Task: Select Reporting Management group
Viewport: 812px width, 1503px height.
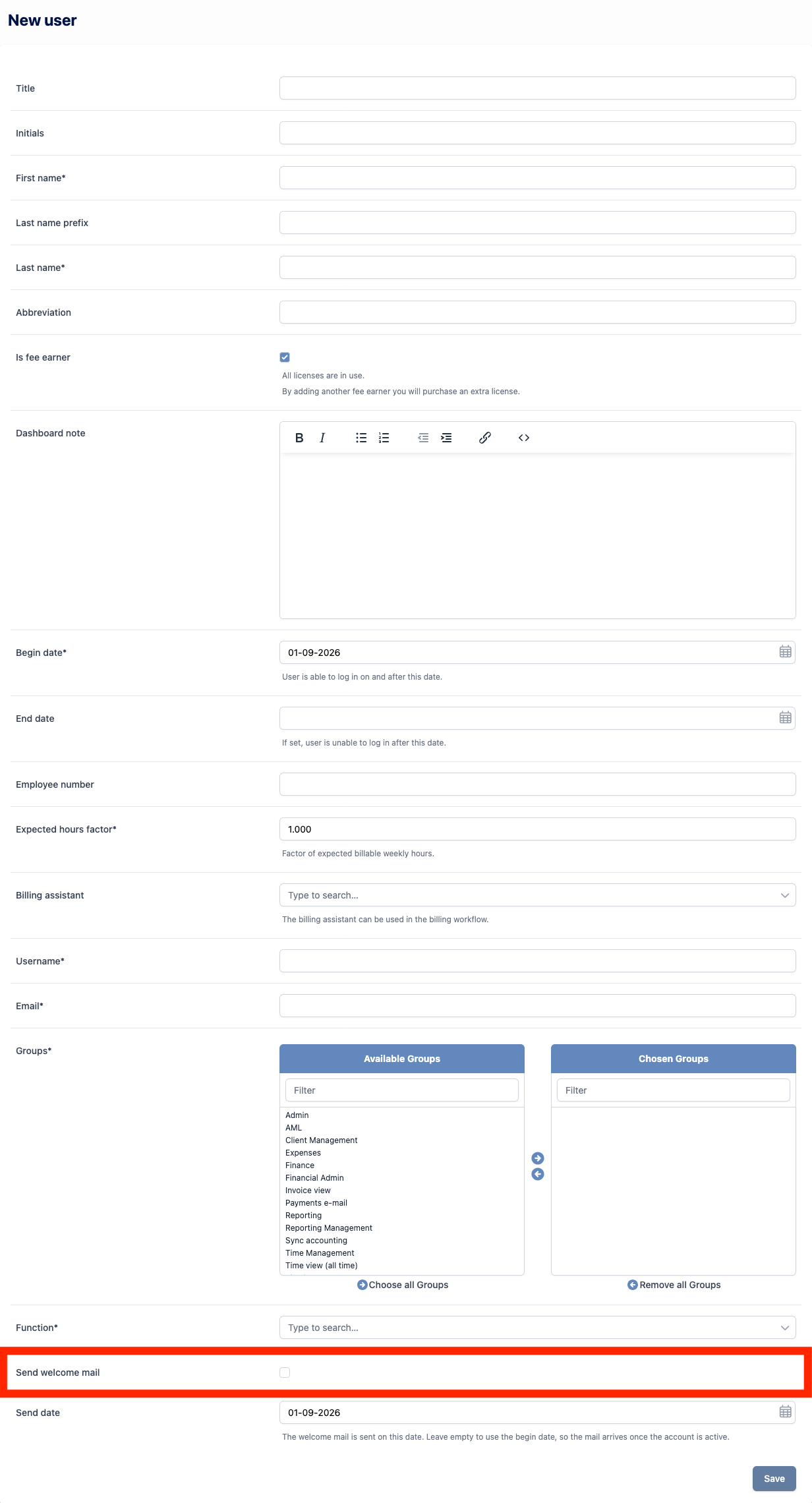Action: pyautogui.click(x=329, y=1228)
